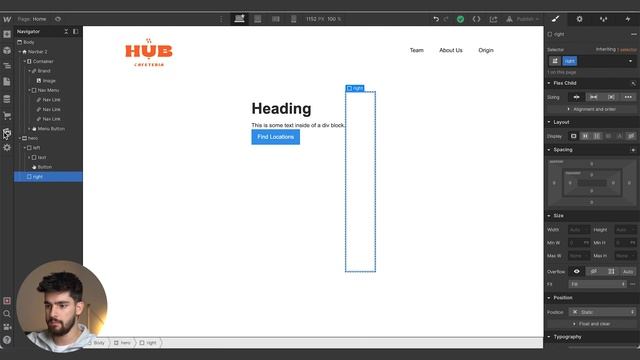
Task: Click the Redo arrow
Action: coord(446,19)
